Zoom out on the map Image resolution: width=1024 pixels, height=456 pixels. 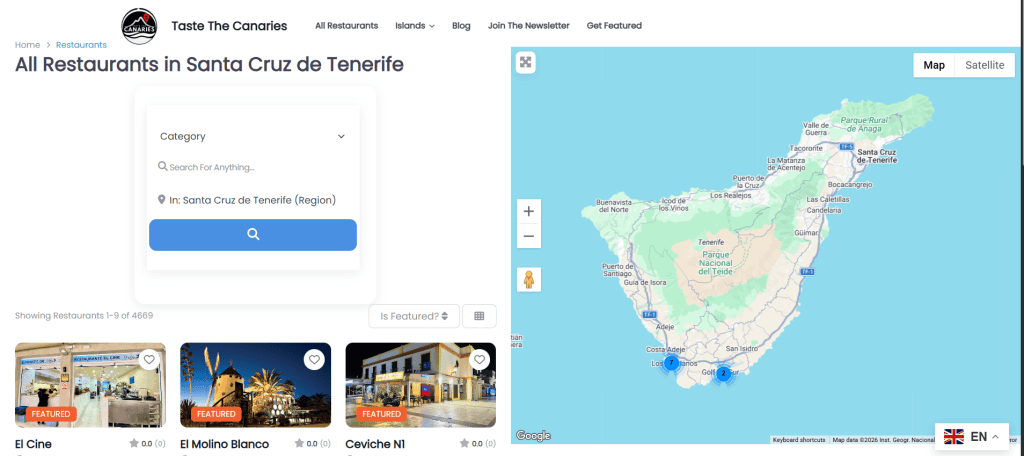click(x=529, y=236)
